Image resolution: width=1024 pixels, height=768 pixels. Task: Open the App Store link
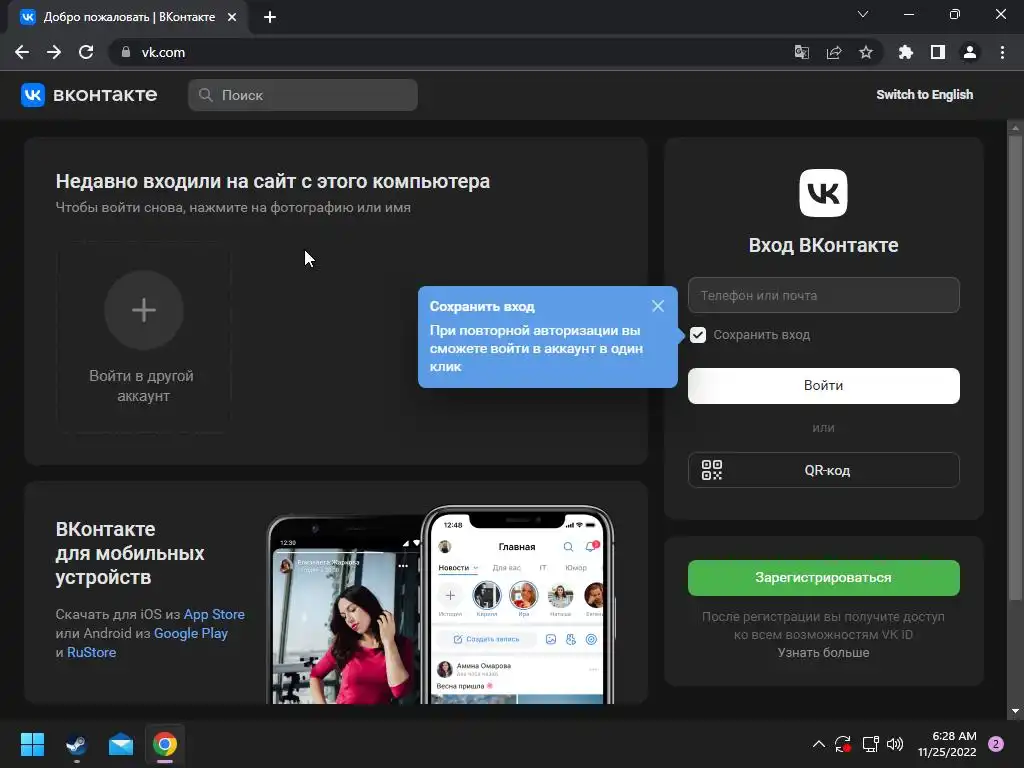[x=214, y=615]
